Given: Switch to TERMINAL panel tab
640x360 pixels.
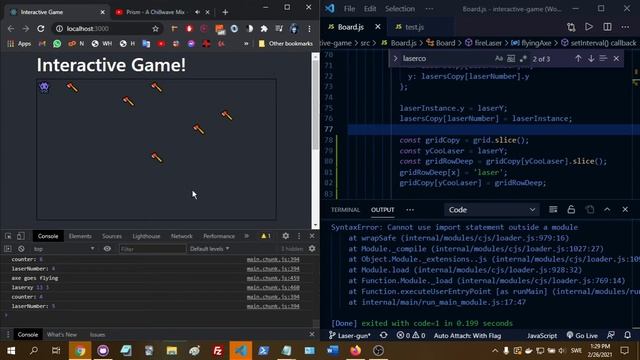Looking at the screenshot, I should tap(345, 210).
